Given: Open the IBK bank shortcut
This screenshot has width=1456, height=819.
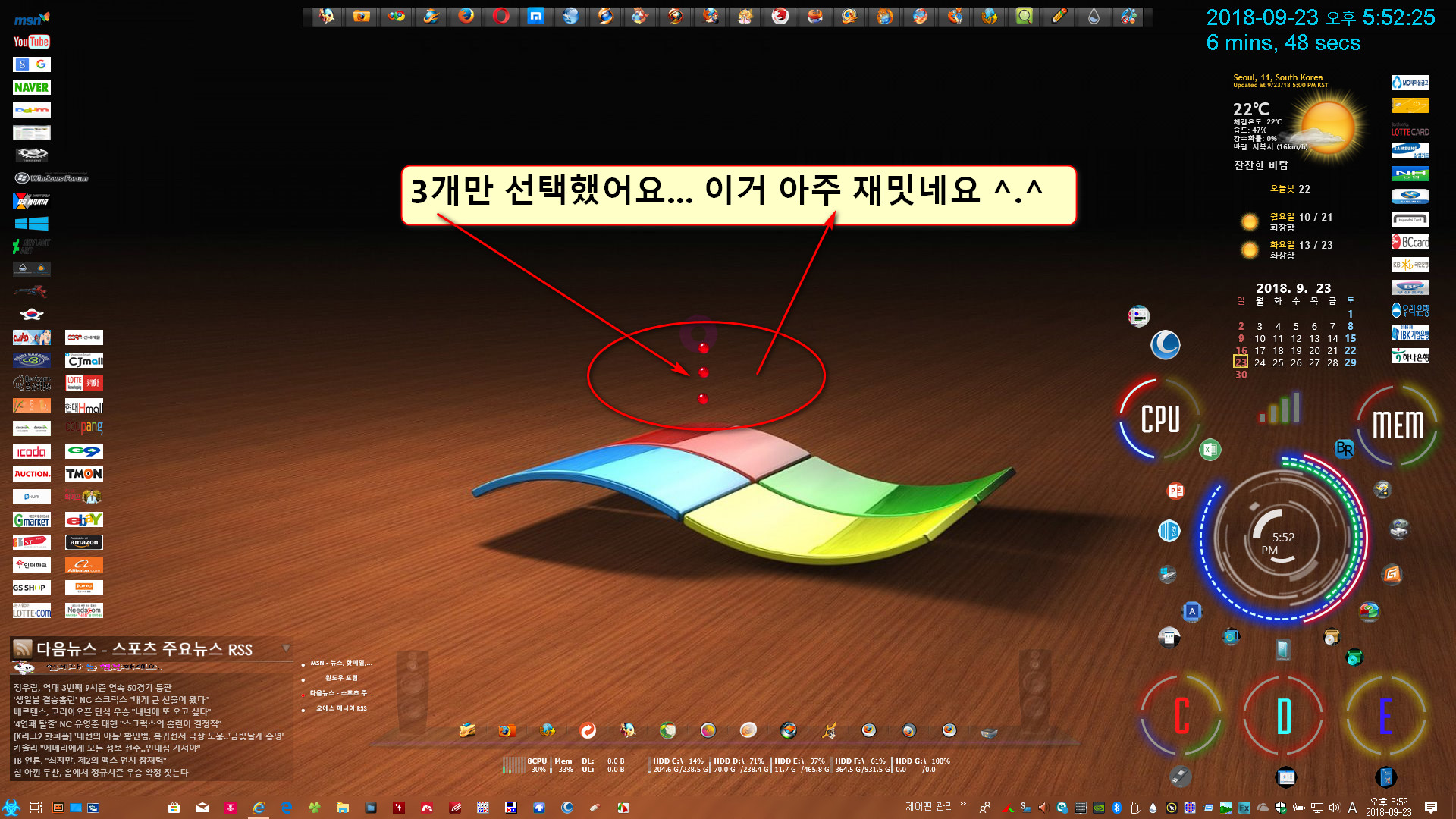Looking at the screenshot, I should [1410, 333].
